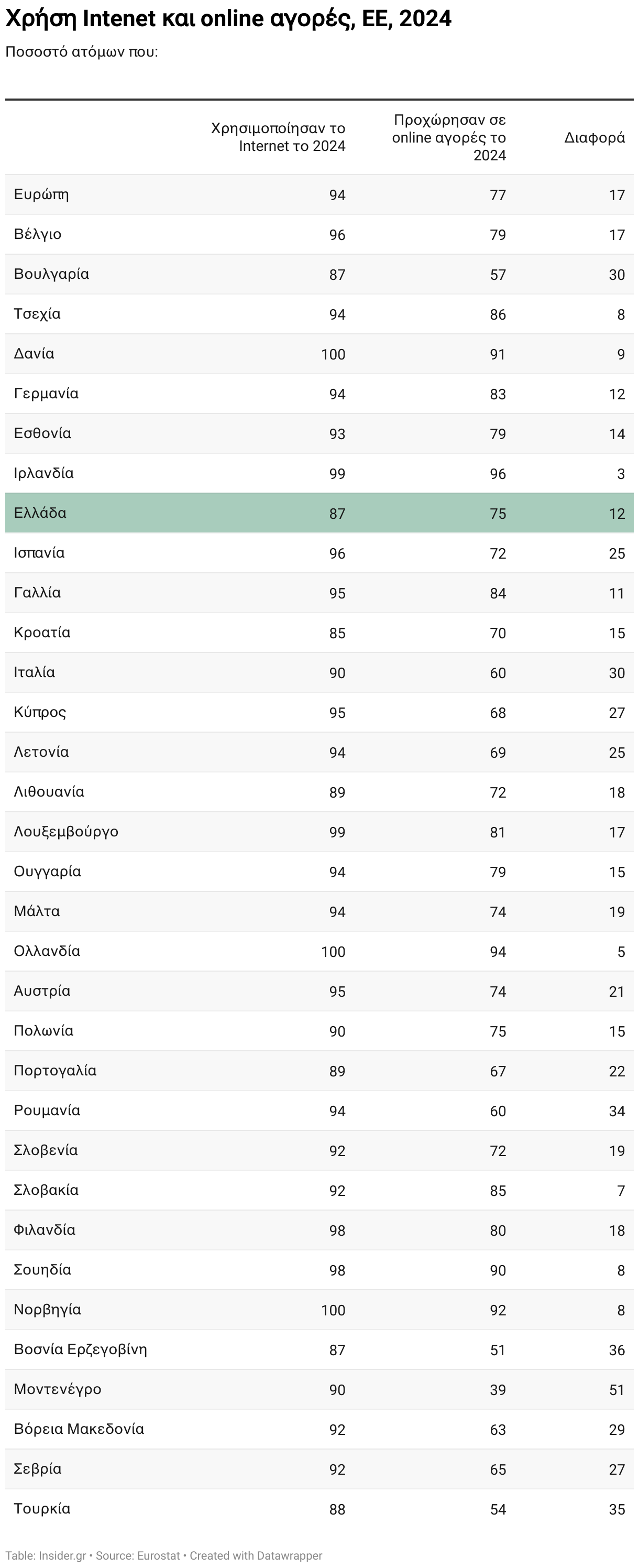Click the Ολλανδία internet usage value 100

tap(333, 951)
